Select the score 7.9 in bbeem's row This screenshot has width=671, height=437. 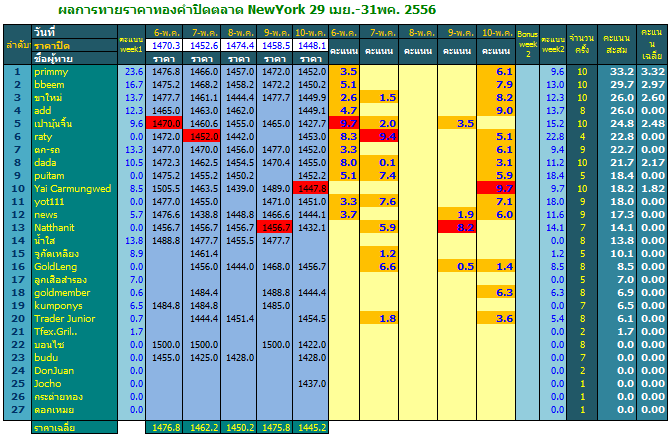click(x=496, y=85)
